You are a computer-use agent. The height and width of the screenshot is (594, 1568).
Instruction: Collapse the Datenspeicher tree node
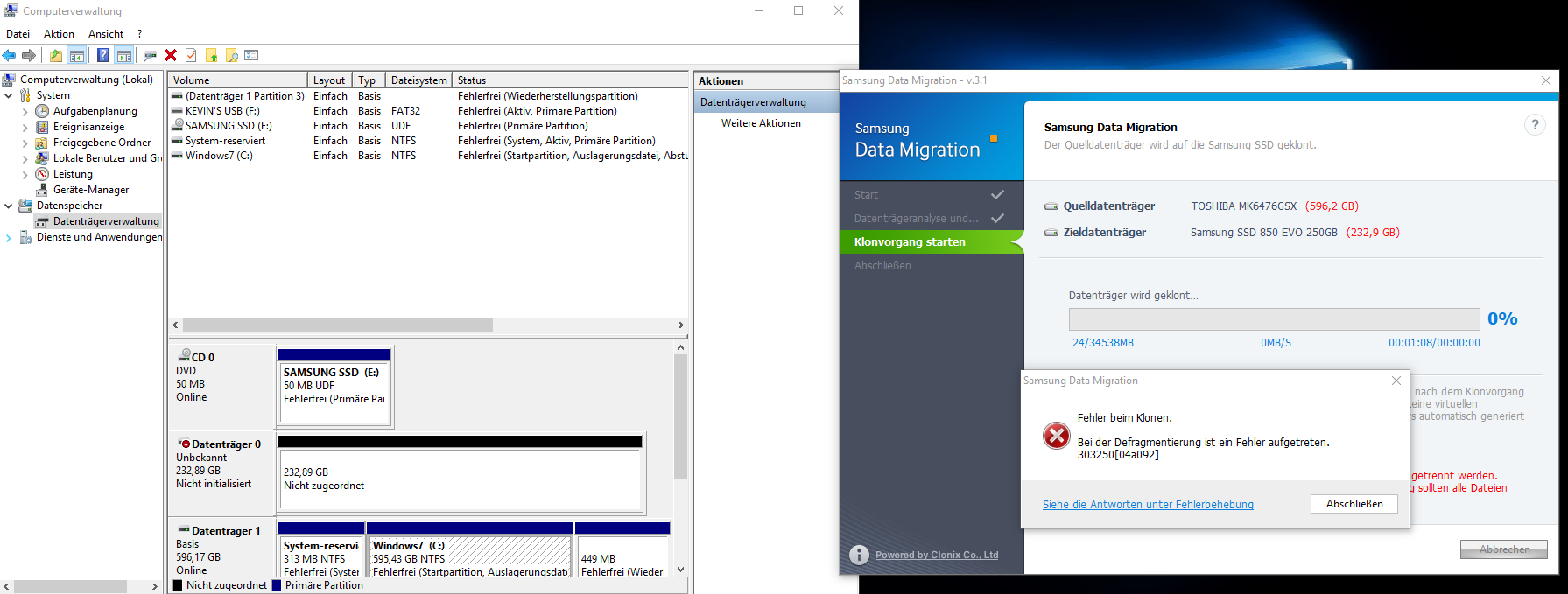[9, 206]
